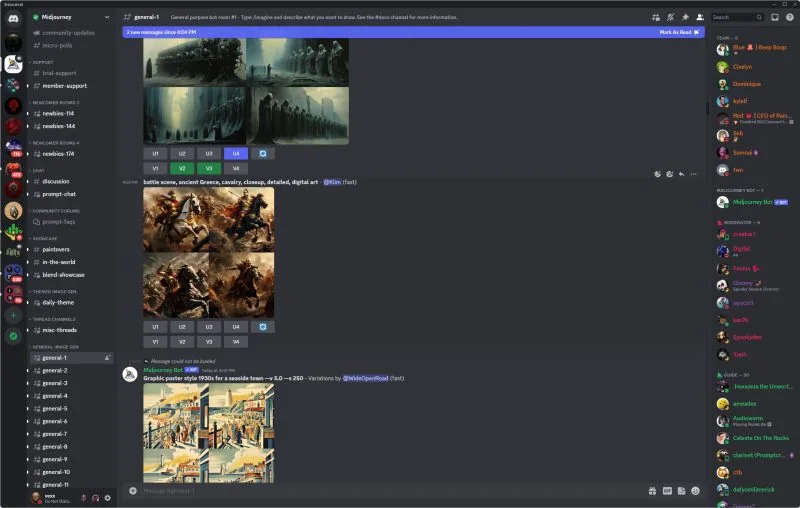This screenshot has width=800, height=508.
Task: Toggle channel notification mute bell icon
Action: point(670,17)
